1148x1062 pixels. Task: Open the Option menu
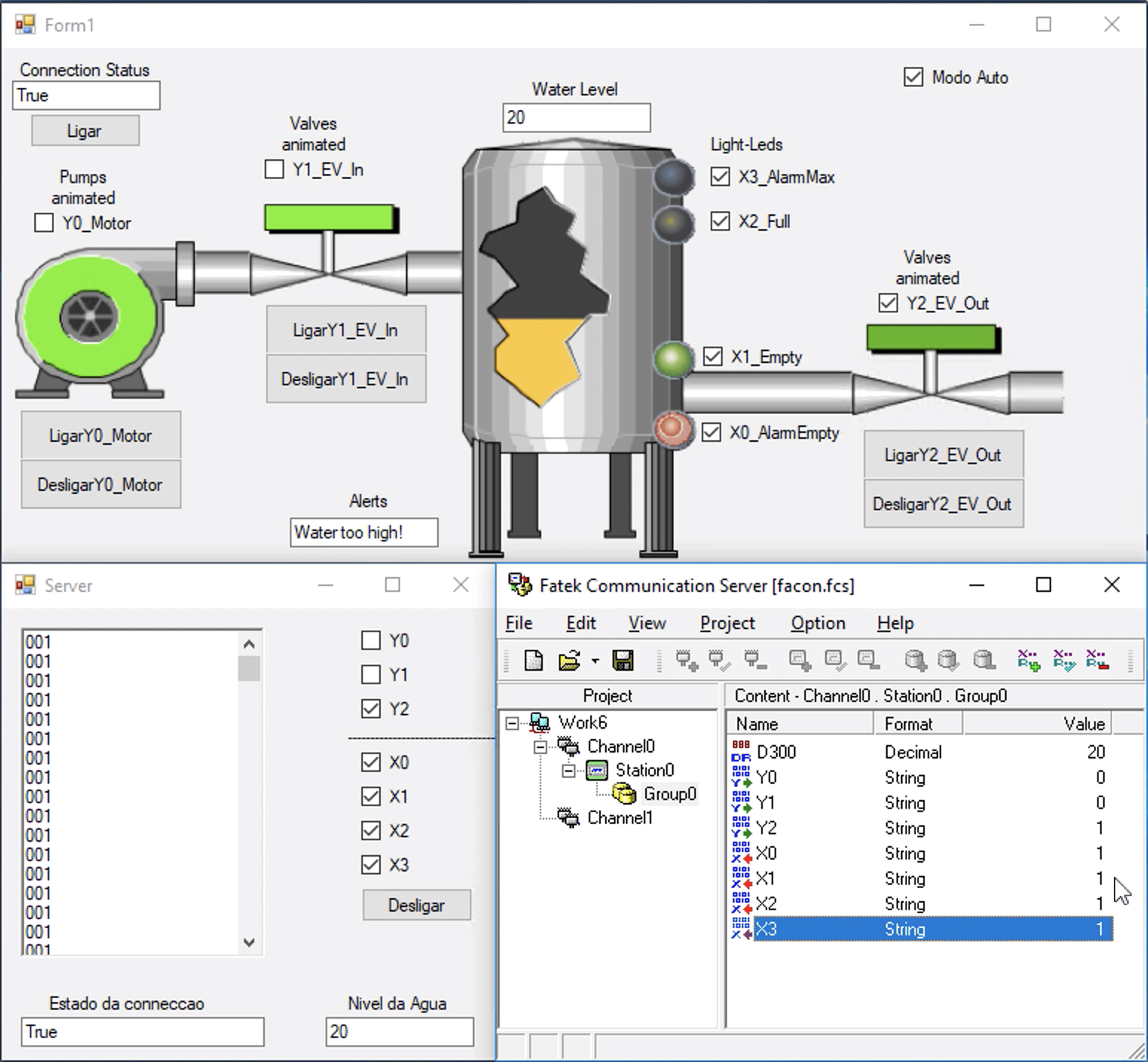tap(816, 623)
